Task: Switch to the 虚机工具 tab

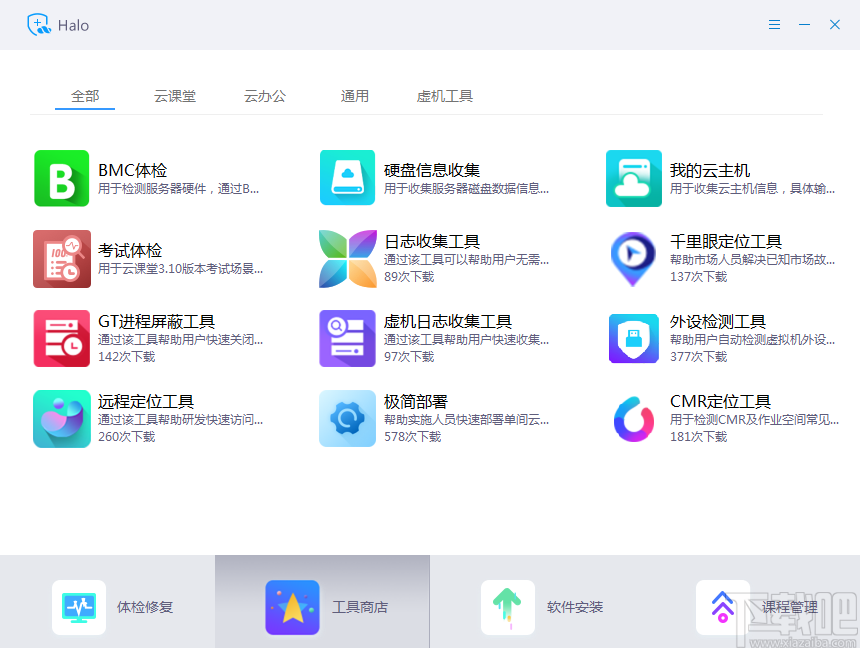Action: [x=444, y=95]
